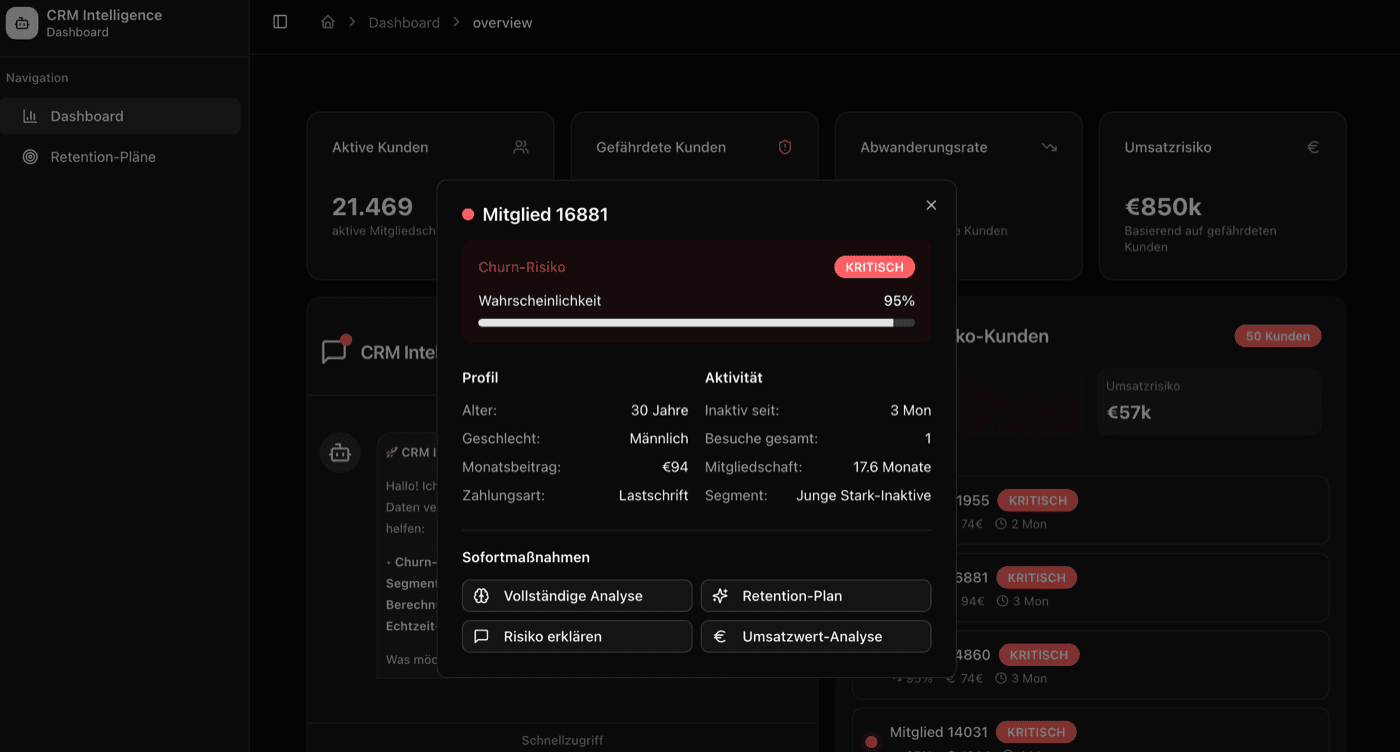Click the chat bot avatar icon
This screenshot has height=752, width=1400.
(340, 453)
